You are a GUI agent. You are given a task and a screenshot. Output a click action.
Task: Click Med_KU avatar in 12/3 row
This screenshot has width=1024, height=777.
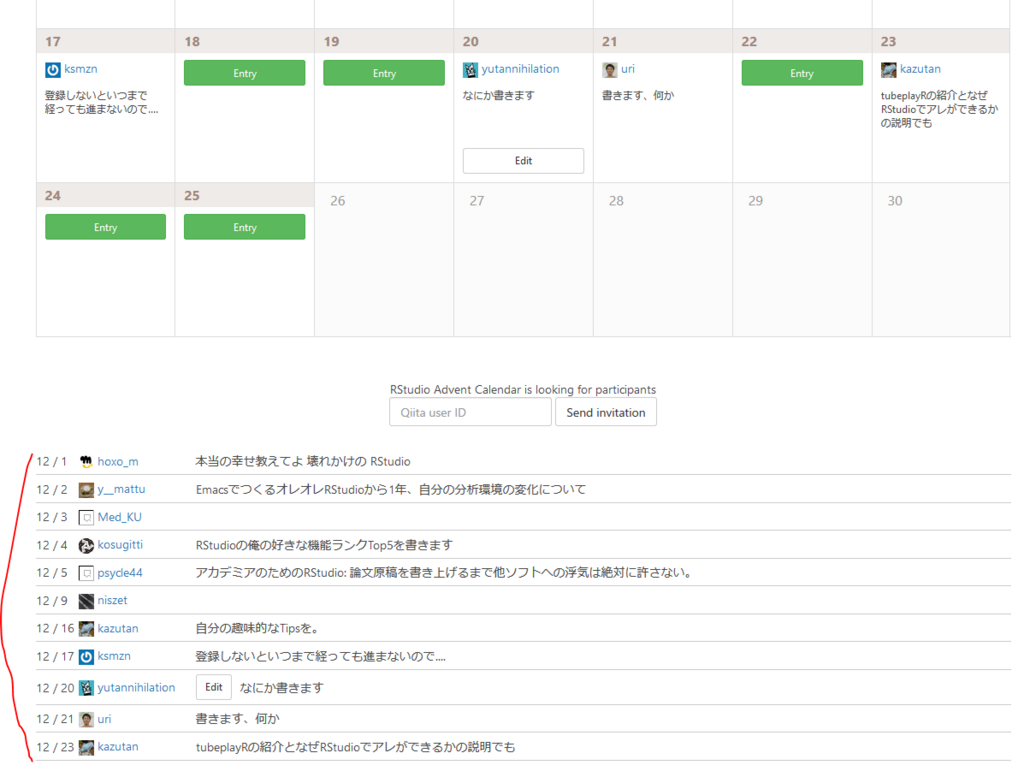pos(86,518)
